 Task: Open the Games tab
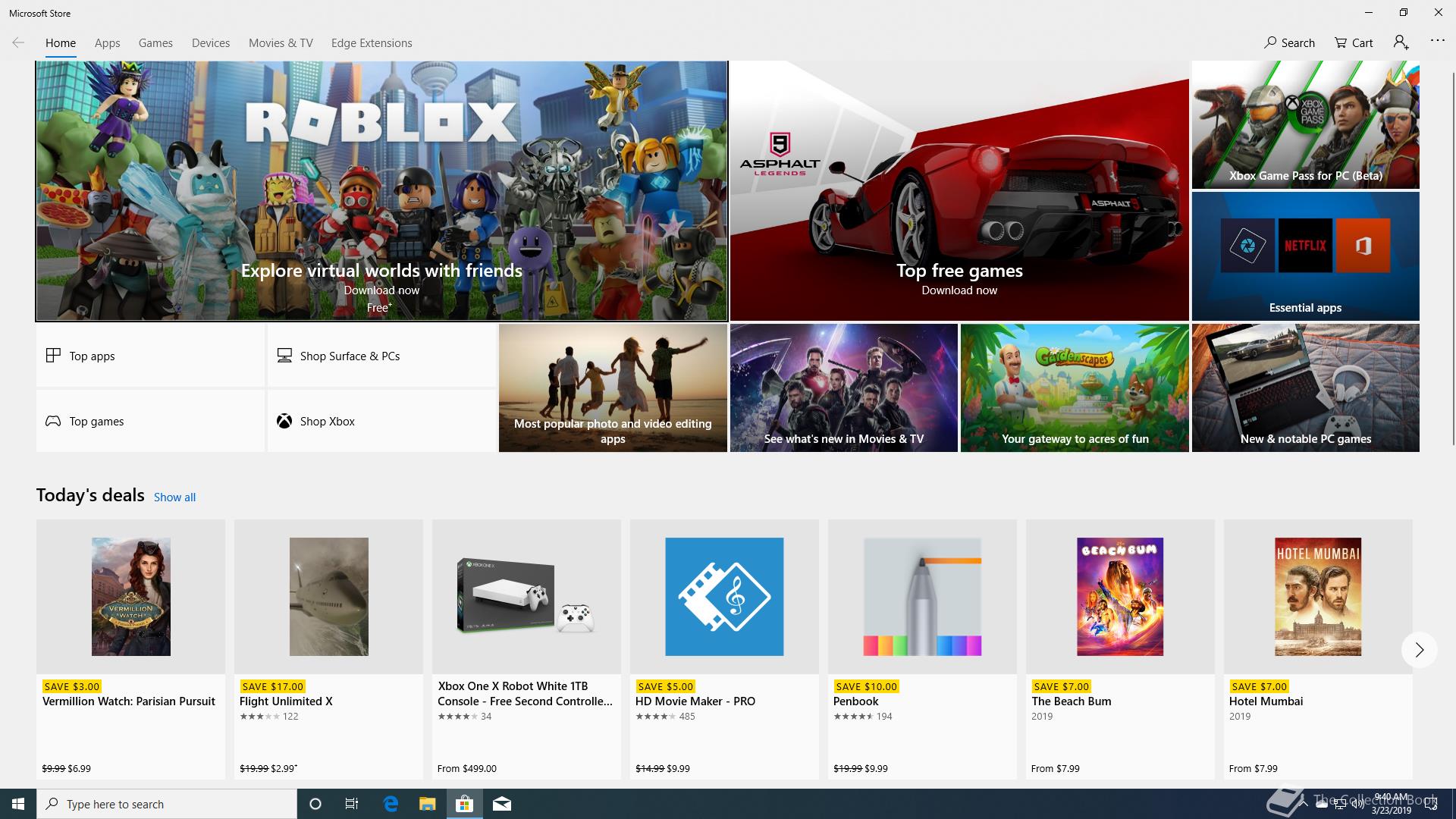pyautogui.click(x=155, y=43)
